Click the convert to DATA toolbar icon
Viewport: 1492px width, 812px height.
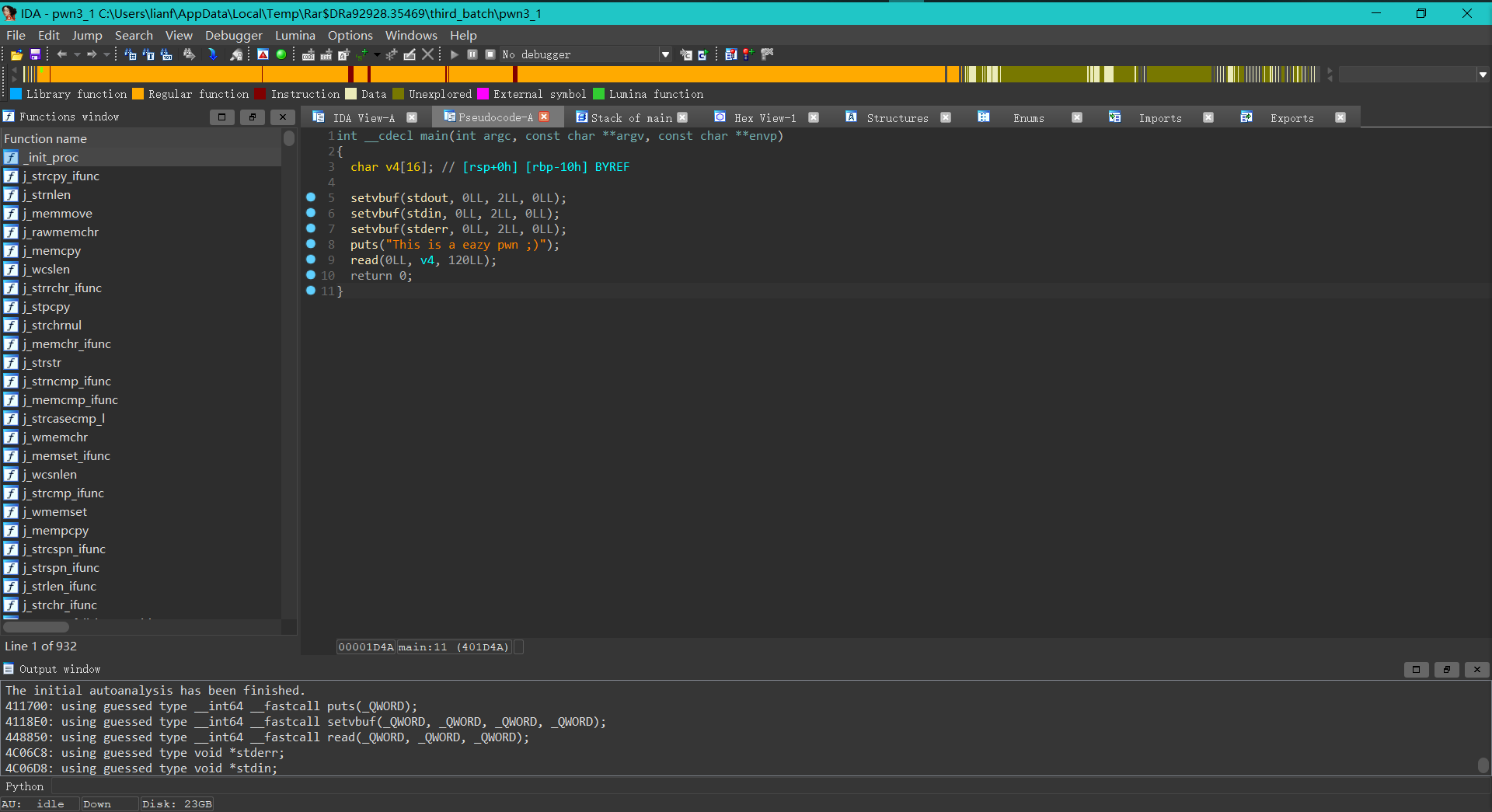[326, 54]
